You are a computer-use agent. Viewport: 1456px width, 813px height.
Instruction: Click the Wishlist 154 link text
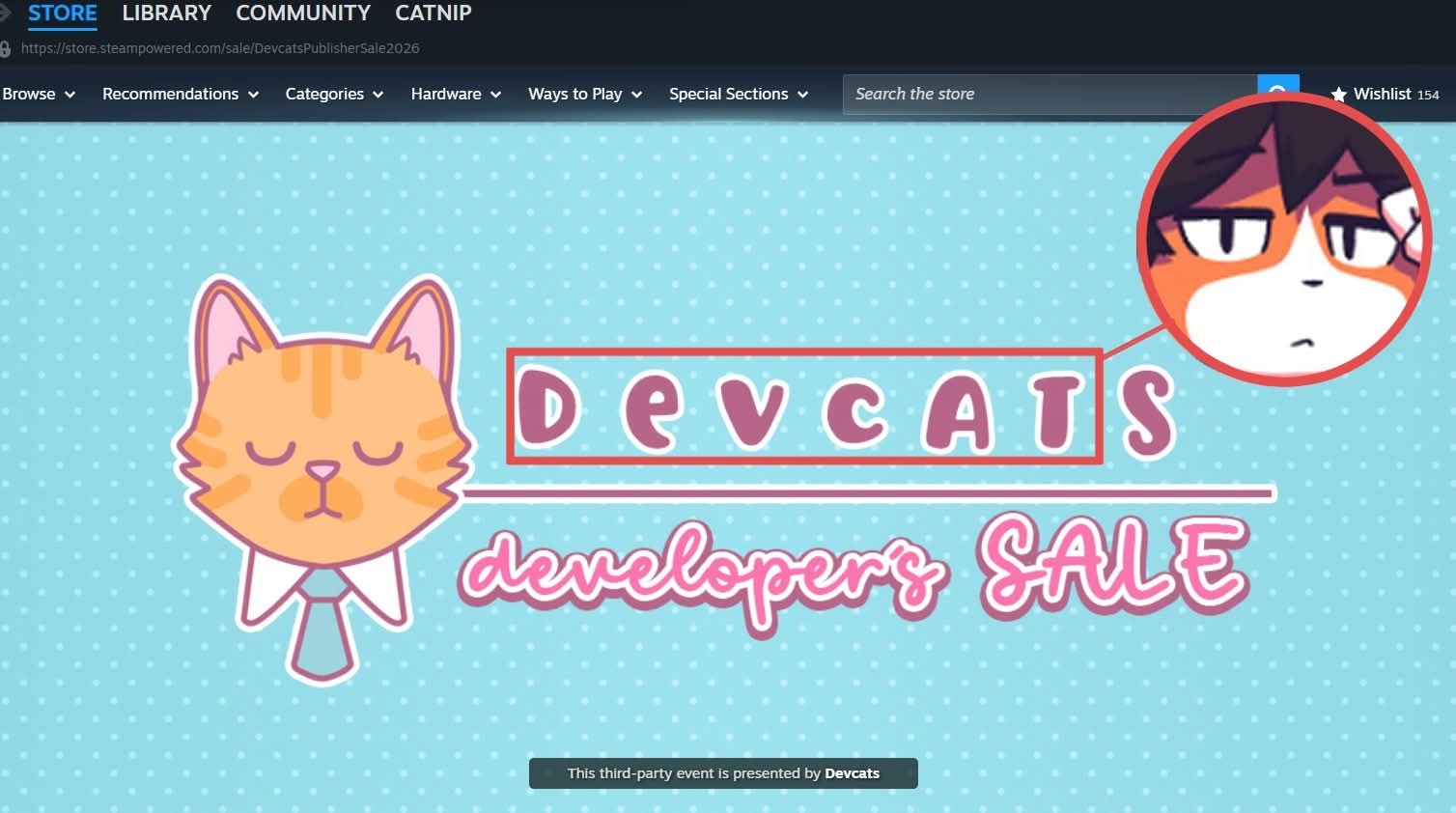coord(1395,95)
